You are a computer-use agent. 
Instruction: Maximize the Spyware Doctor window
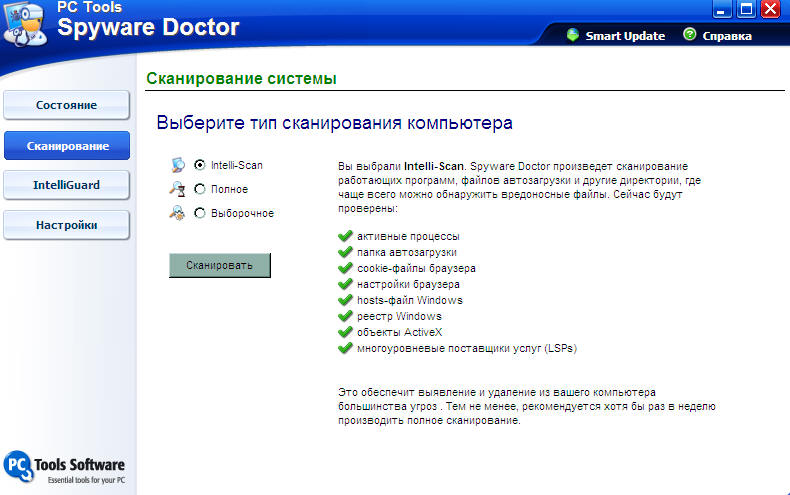[x=746, y=9]
